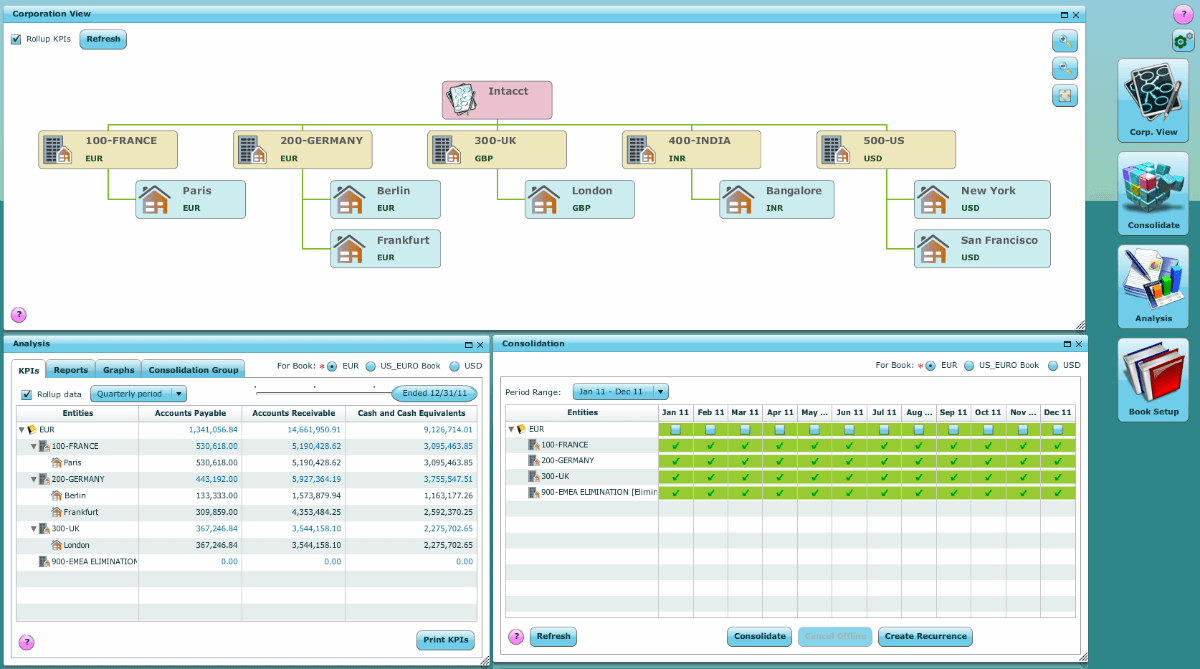Open Corp. View from the sidebar
The width and height of the screenshot is (1200, 669).
[x=1153, y=100]
